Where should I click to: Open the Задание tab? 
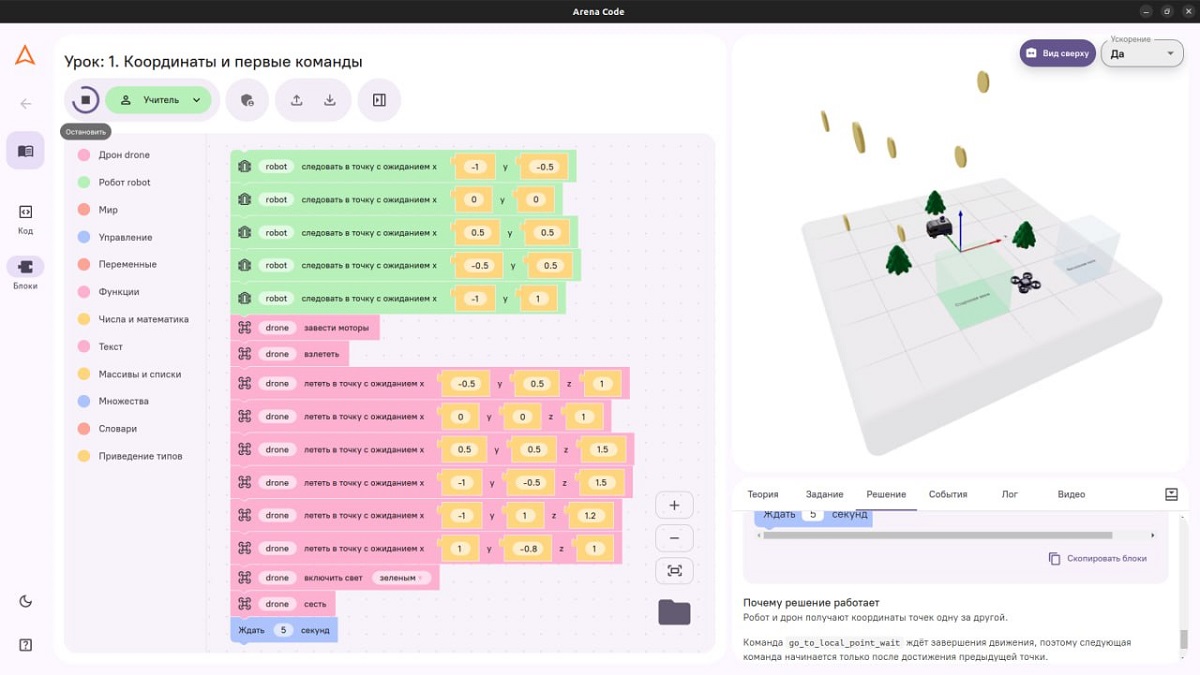coord(825,494)
